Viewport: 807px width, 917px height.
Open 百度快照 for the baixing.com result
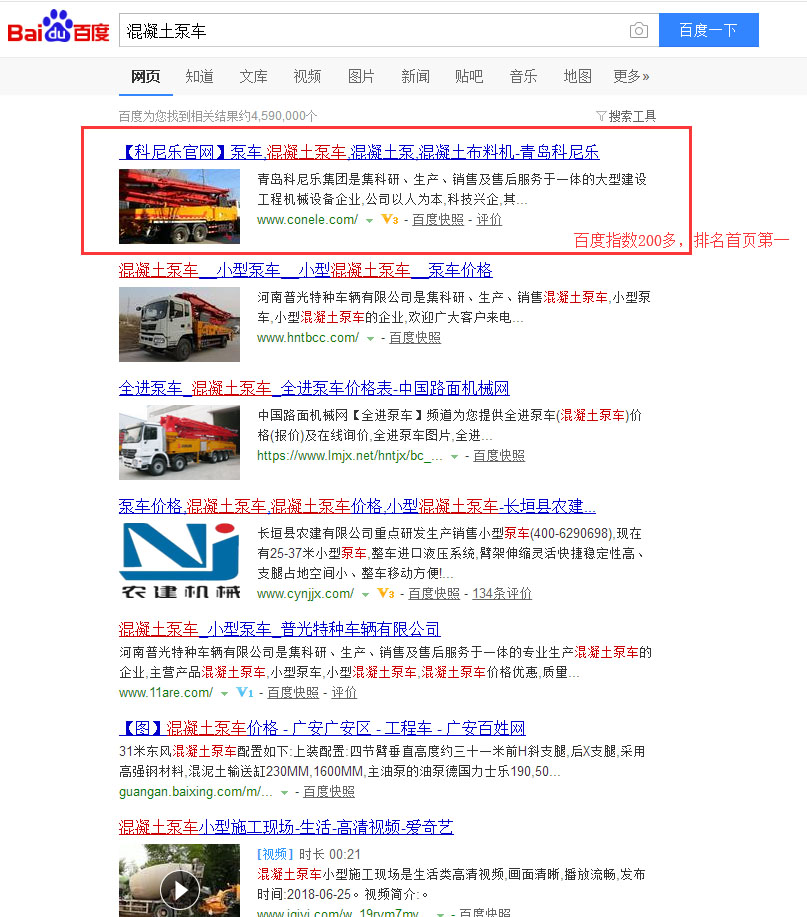tap(329, 792)
